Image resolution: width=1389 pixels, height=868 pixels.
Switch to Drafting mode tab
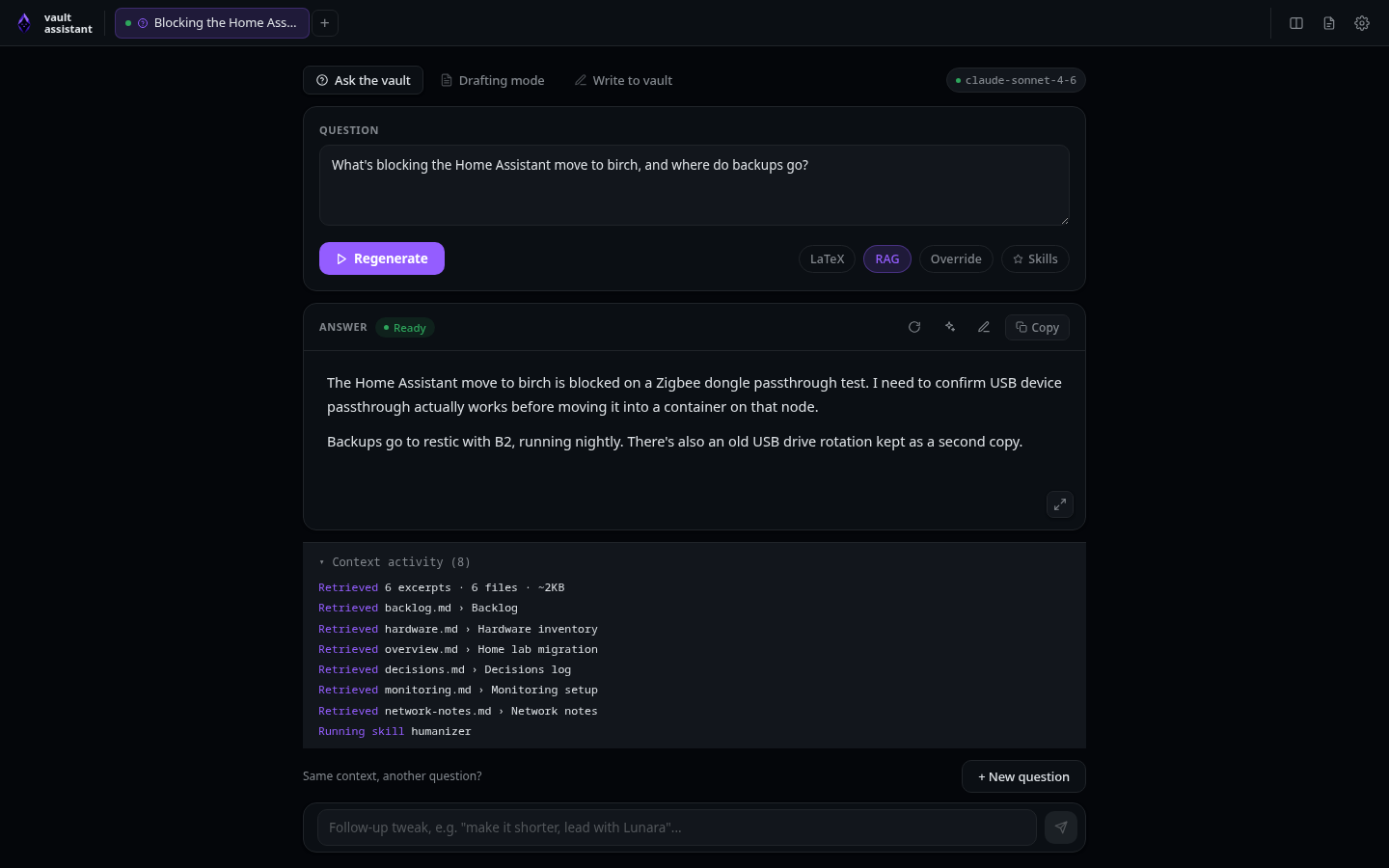click(492, 80)
